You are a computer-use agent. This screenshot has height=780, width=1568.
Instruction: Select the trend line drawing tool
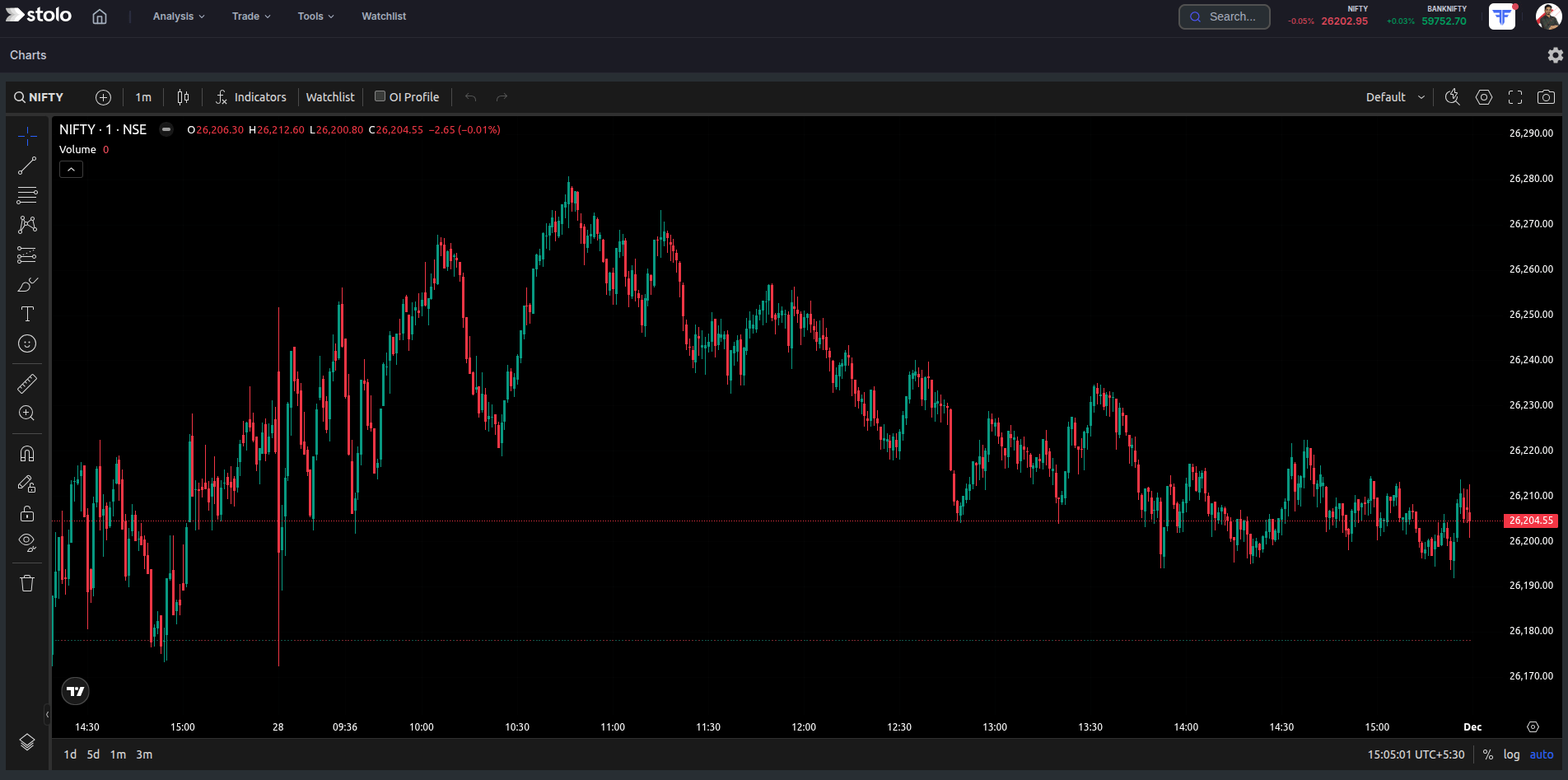[27, 165]
